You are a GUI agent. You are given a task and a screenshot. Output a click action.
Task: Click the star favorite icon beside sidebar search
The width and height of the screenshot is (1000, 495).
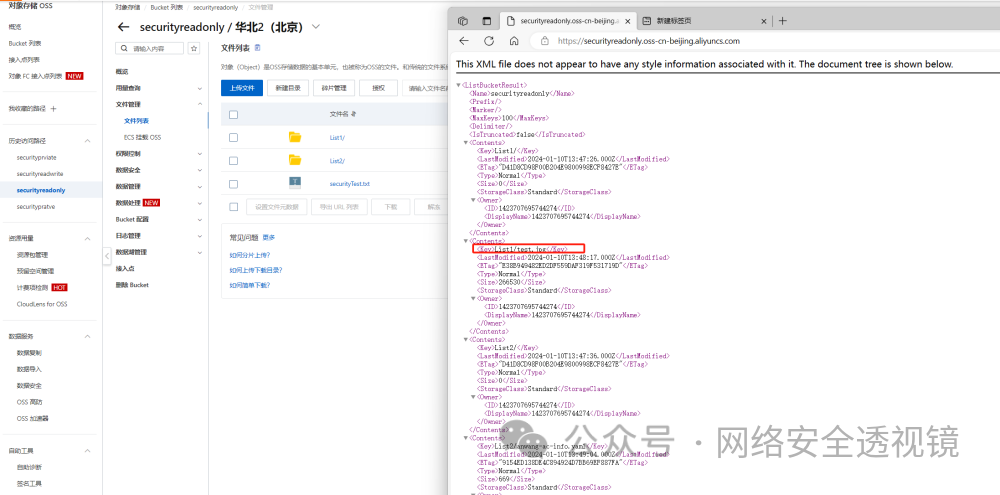tap(194, 48)
